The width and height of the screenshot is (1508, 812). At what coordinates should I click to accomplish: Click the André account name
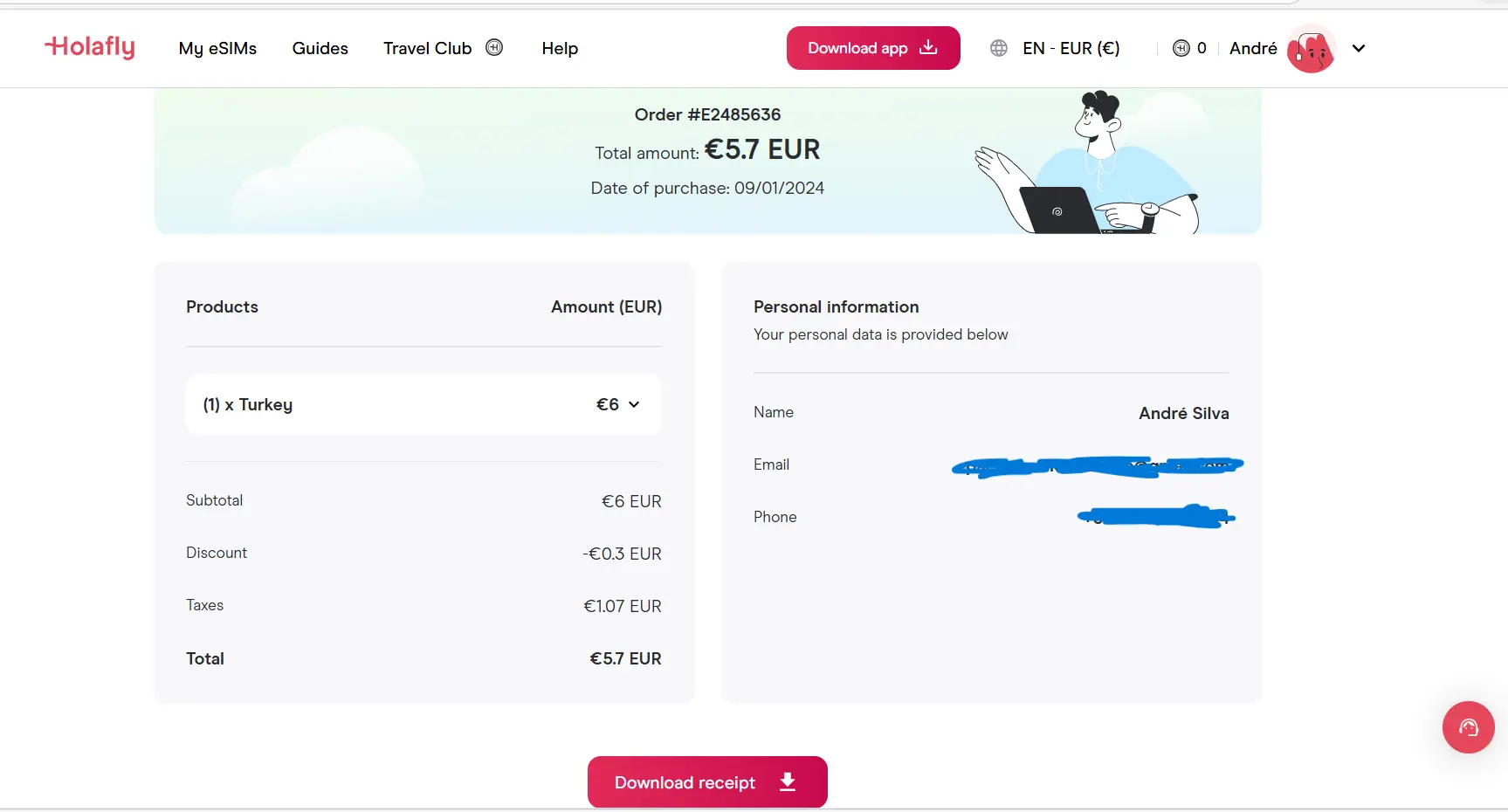pos(1252,48)
